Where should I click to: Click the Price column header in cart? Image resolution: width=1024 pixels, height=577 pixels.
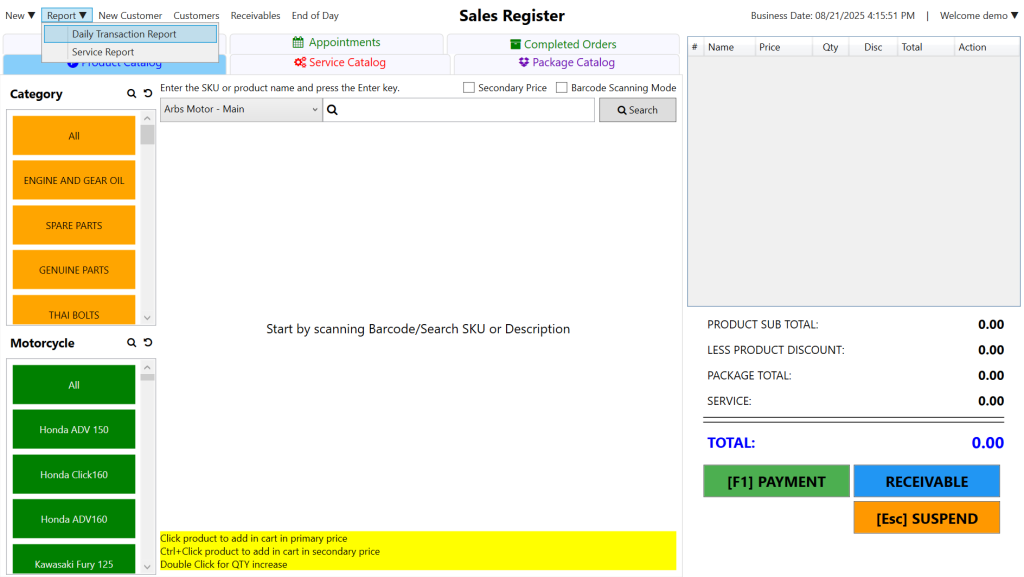(x=784, y=47)
